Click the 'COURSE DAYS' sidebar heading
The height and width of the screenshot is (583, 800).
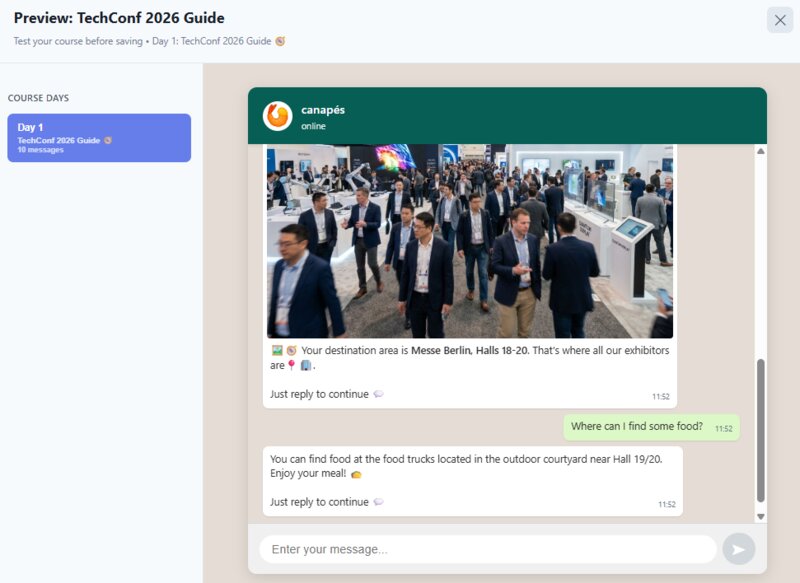38,98
